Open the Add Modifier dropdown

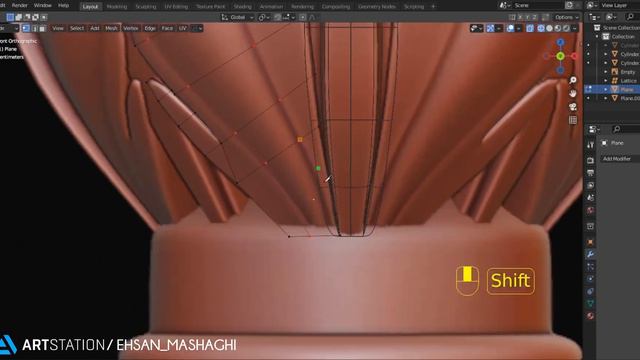pos(620,158)
